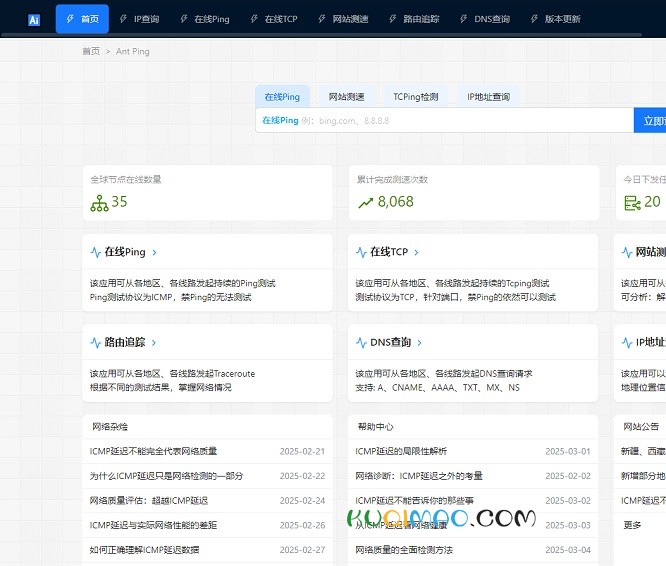Switch to the 网站测速 search tab
This screenshot has height=566, width=666.
coord(346,97)
